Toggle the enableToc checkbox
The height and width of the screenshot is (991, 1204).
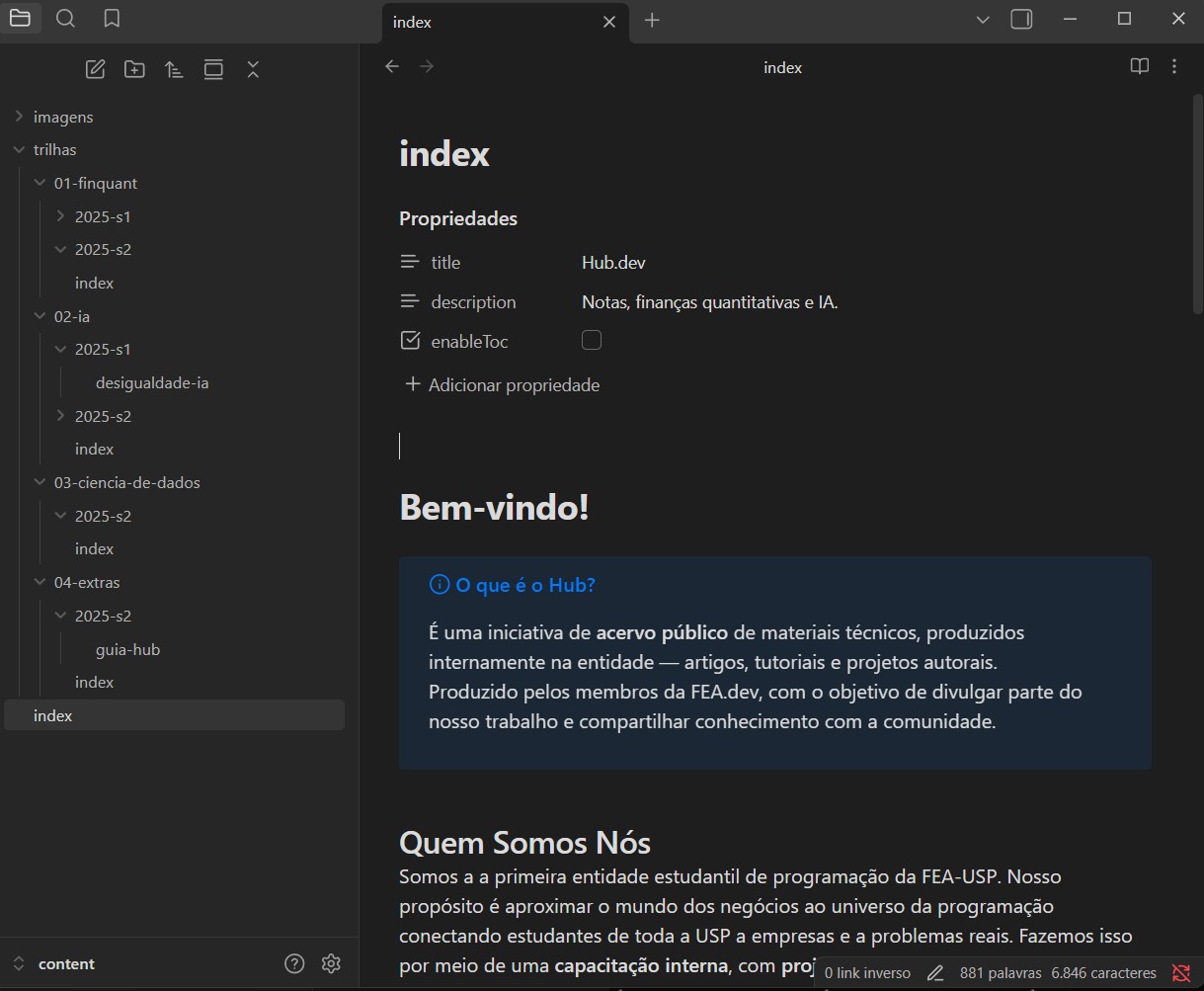coord(592,339)
